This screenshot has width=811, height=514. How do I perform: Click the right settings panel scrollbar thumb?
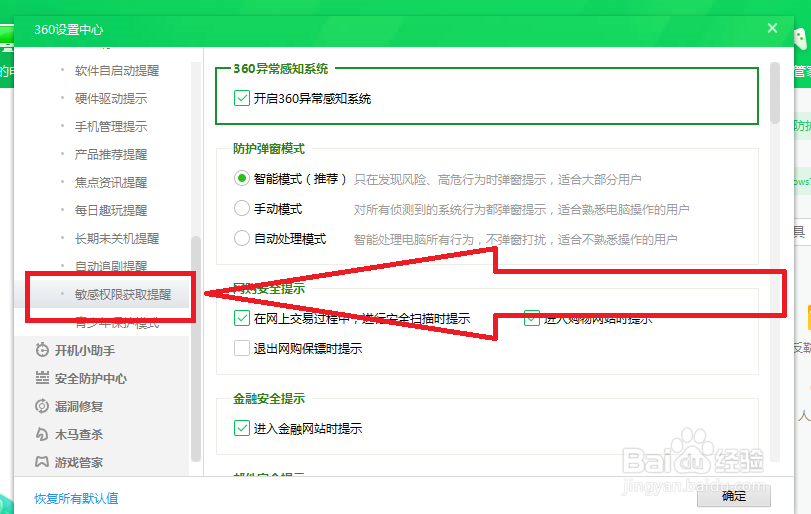click(774, 93)
